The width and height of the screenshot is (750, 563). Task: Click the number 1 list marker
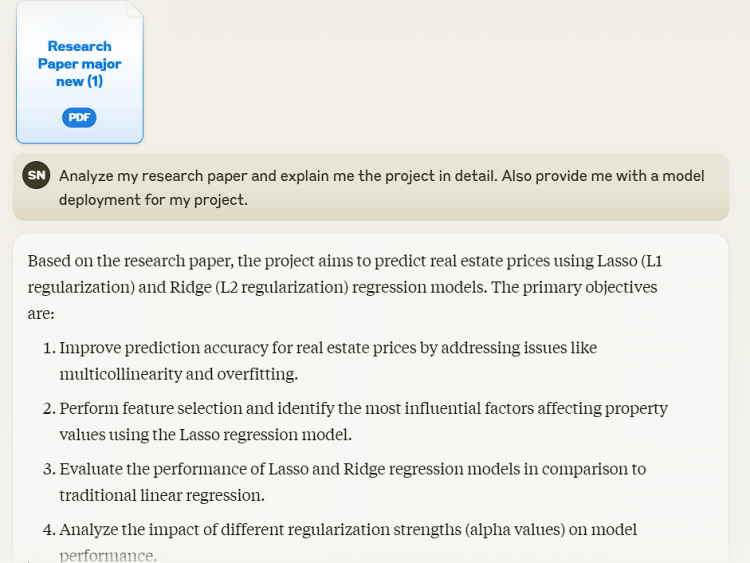click(x=48, y=348)
